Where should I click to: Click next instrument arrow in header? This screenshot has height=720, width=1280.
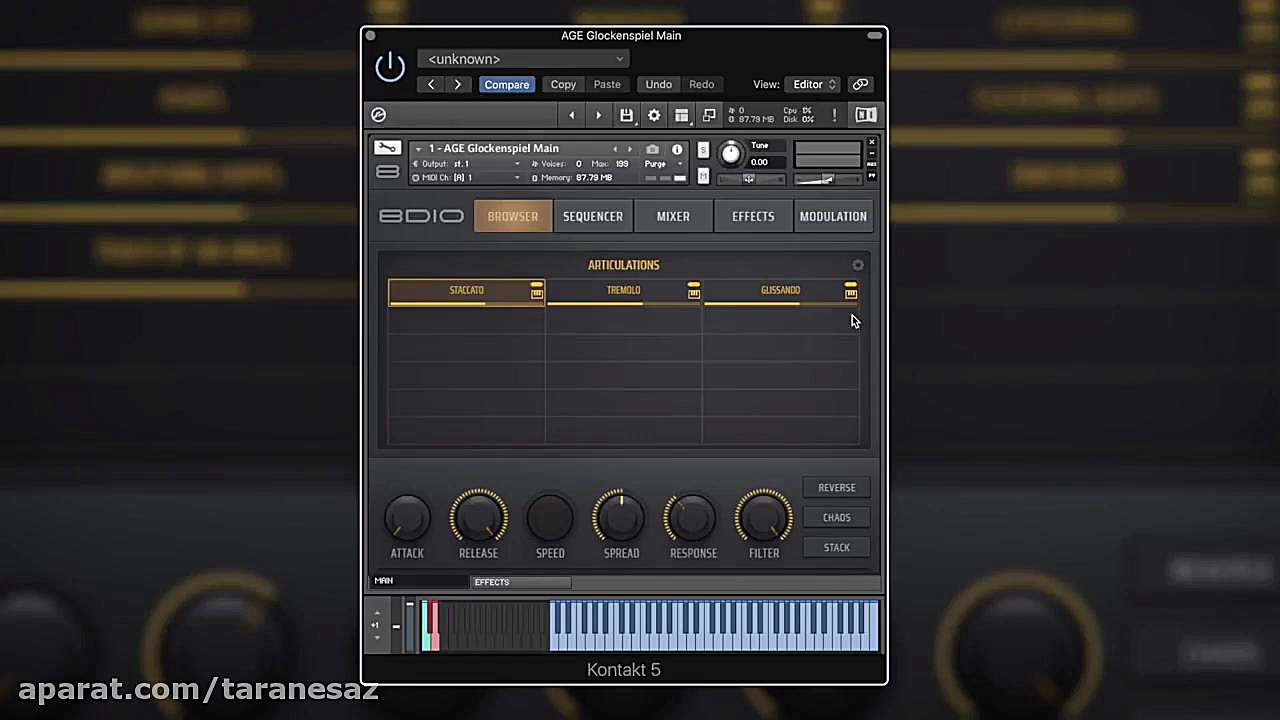click(x=629, y=149)
